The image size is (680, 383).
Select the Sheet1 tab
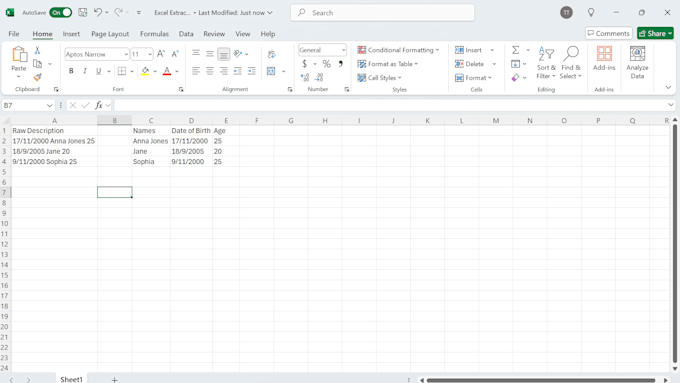71,379
